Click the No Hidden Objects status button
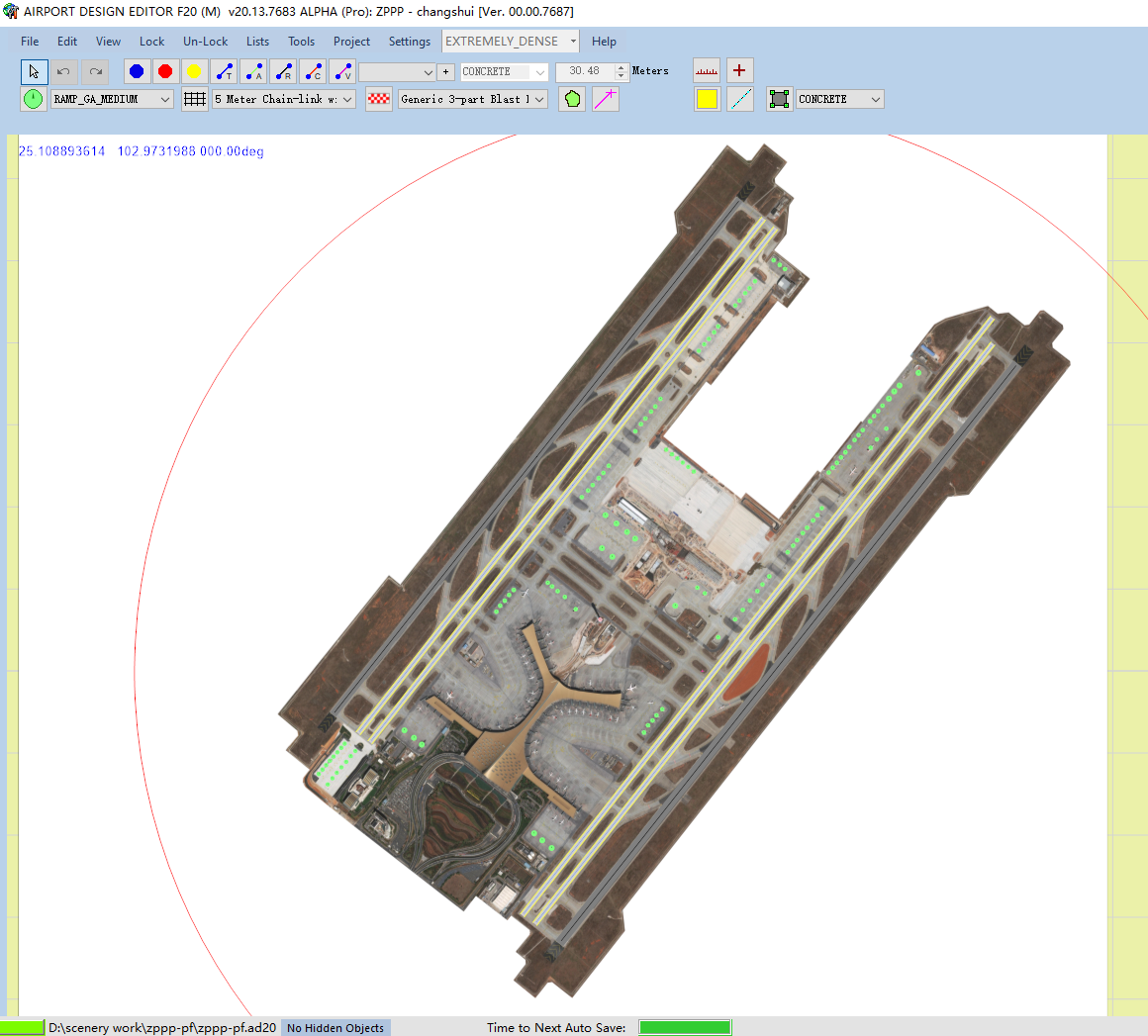The image size is (1148, 1036). (x=335, y=1028)
